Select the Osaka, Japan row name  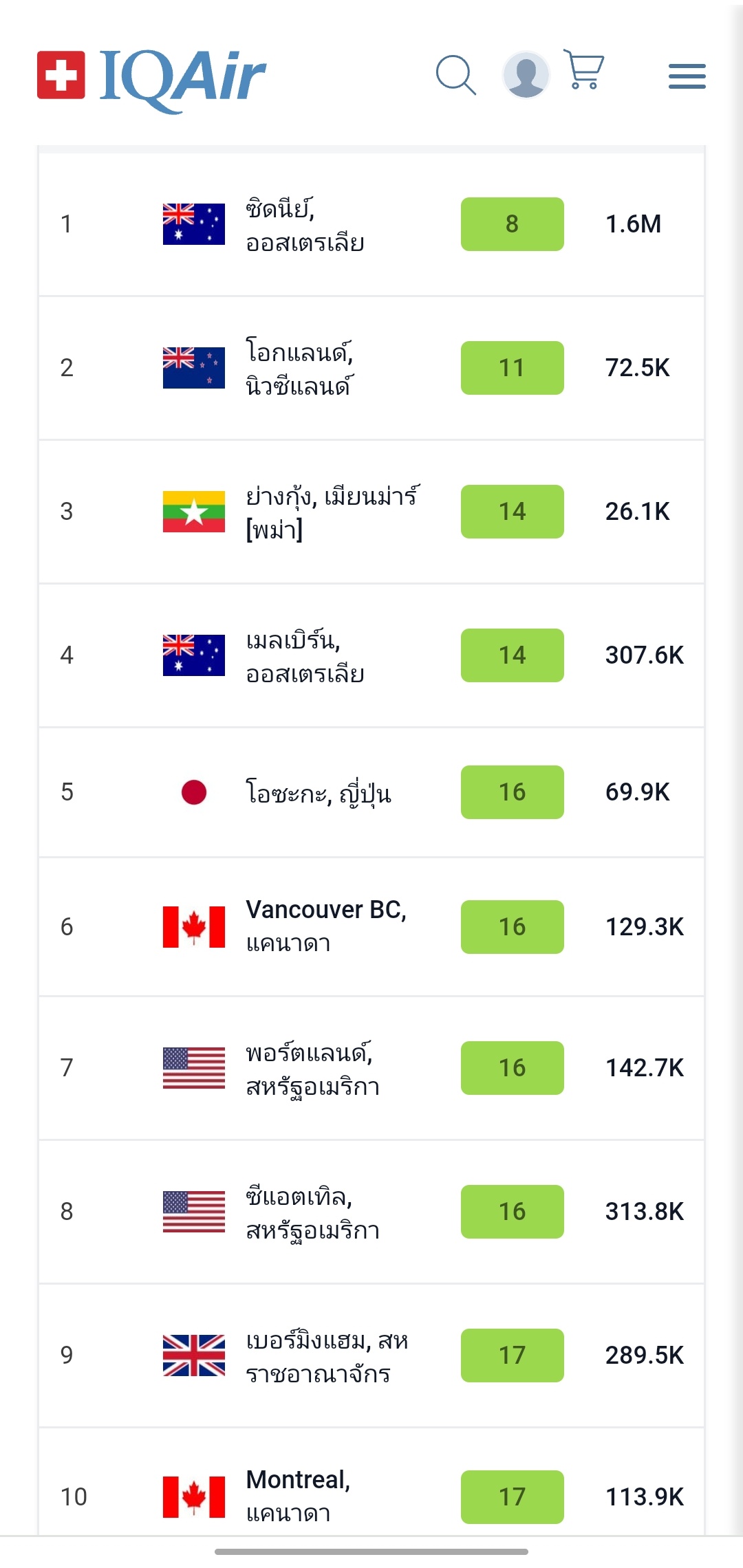[x=319, y=793]
